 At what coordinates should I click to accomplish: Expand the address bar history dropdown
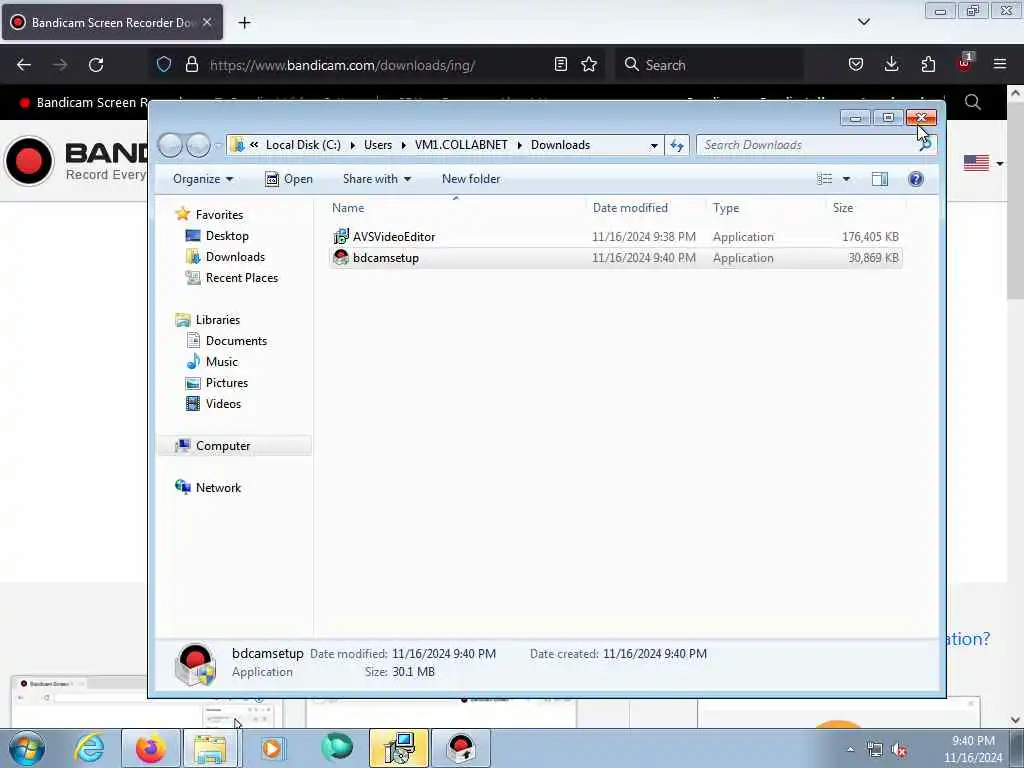654,146
